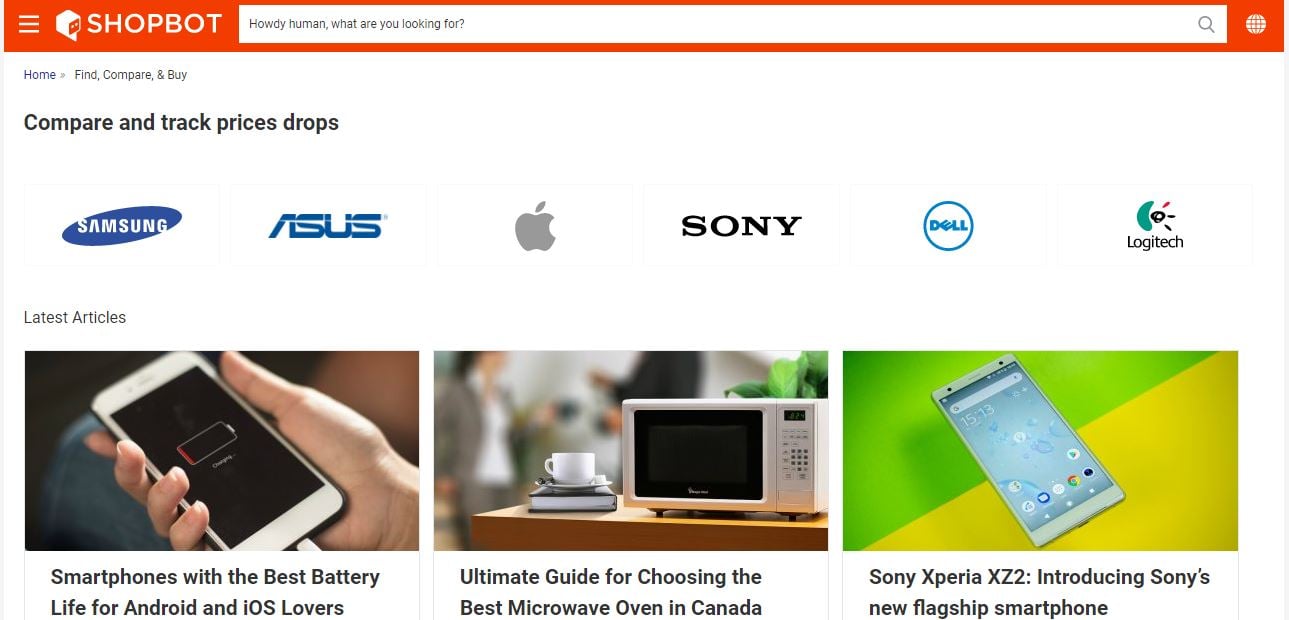The width and height of the screenshot is (1289, 620).
Task: Open the hamburger menu icon
Action: 29,24
